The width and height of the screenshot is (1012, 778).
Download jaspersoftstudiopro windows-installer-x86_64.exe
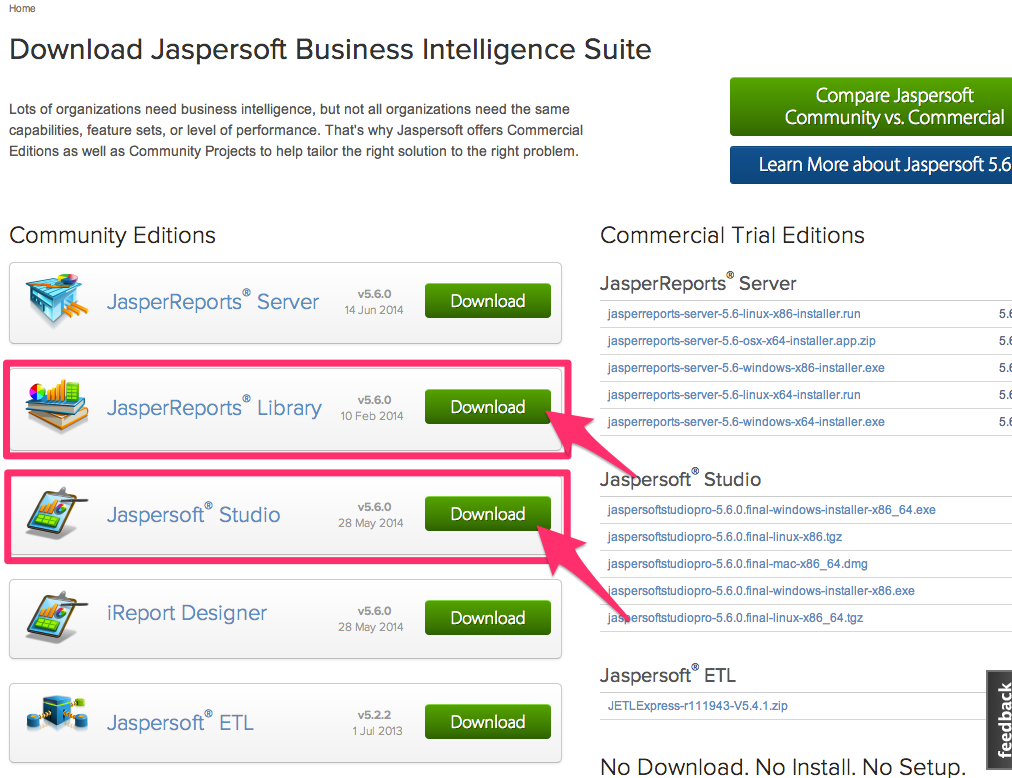pos(771,510)
